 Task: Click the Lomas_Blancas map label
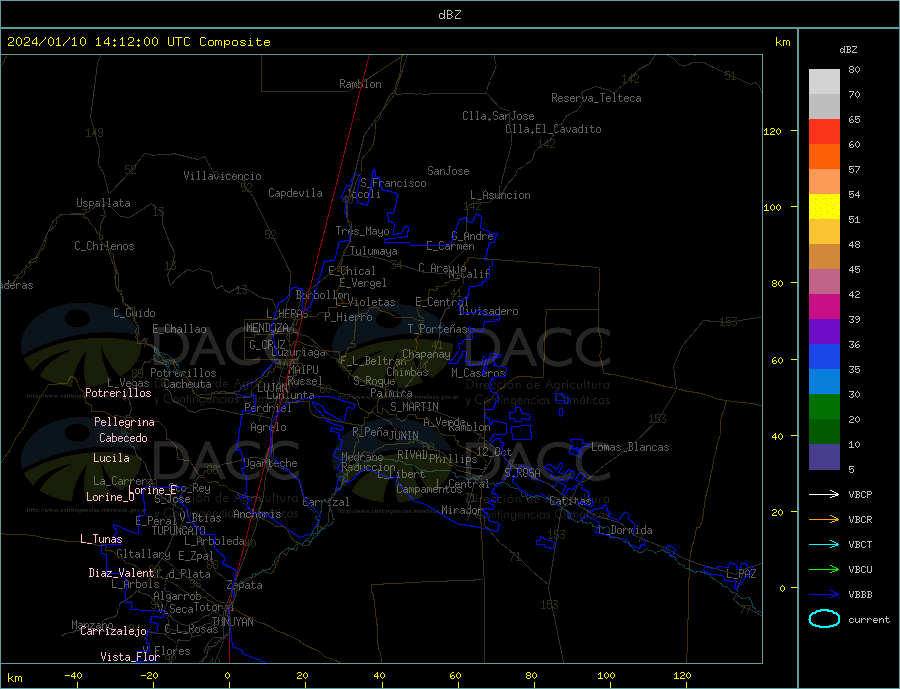(630, 447)
